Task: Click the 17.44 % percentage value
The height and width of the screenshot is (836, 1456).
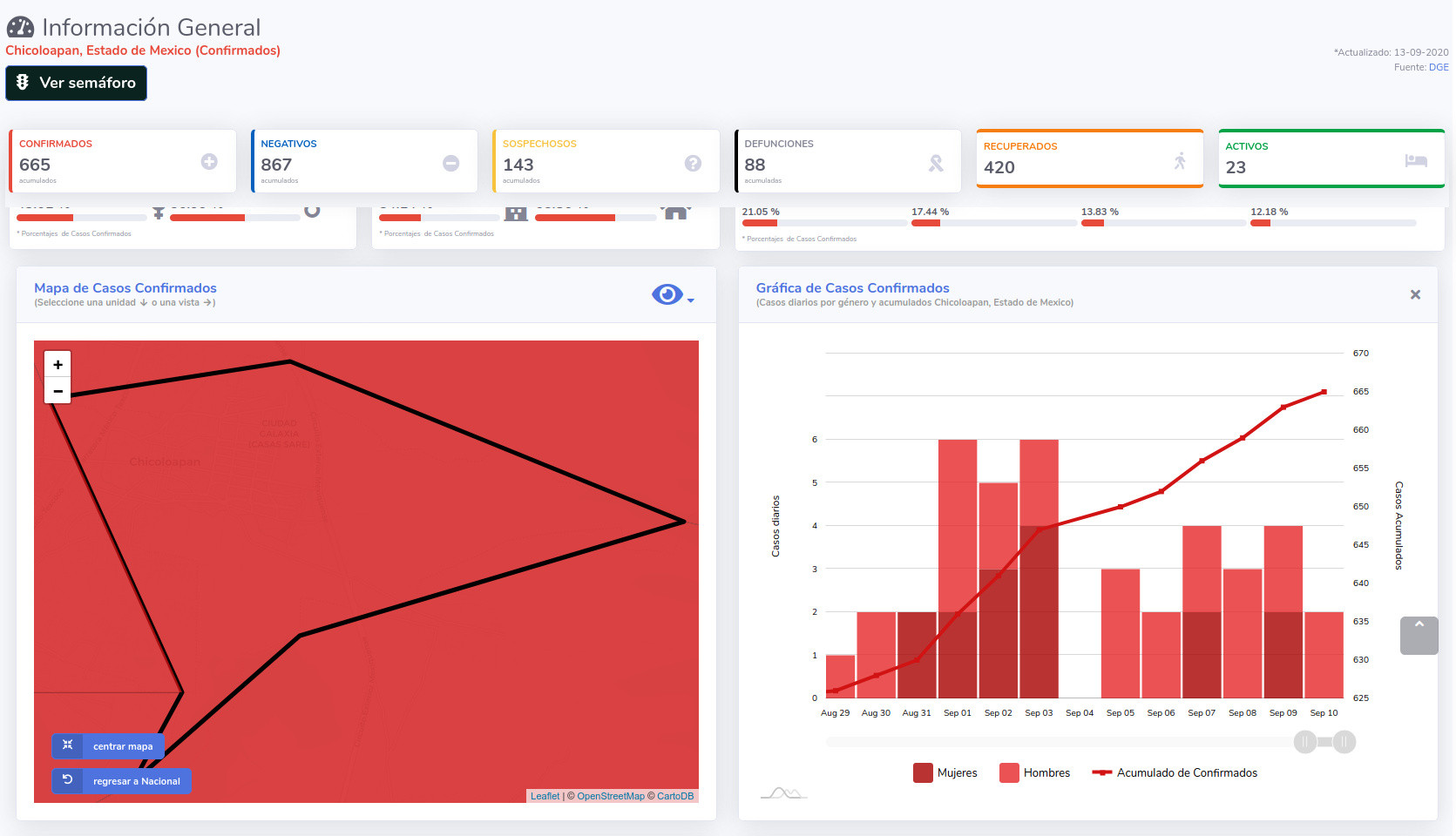Action: pos(930,212)
